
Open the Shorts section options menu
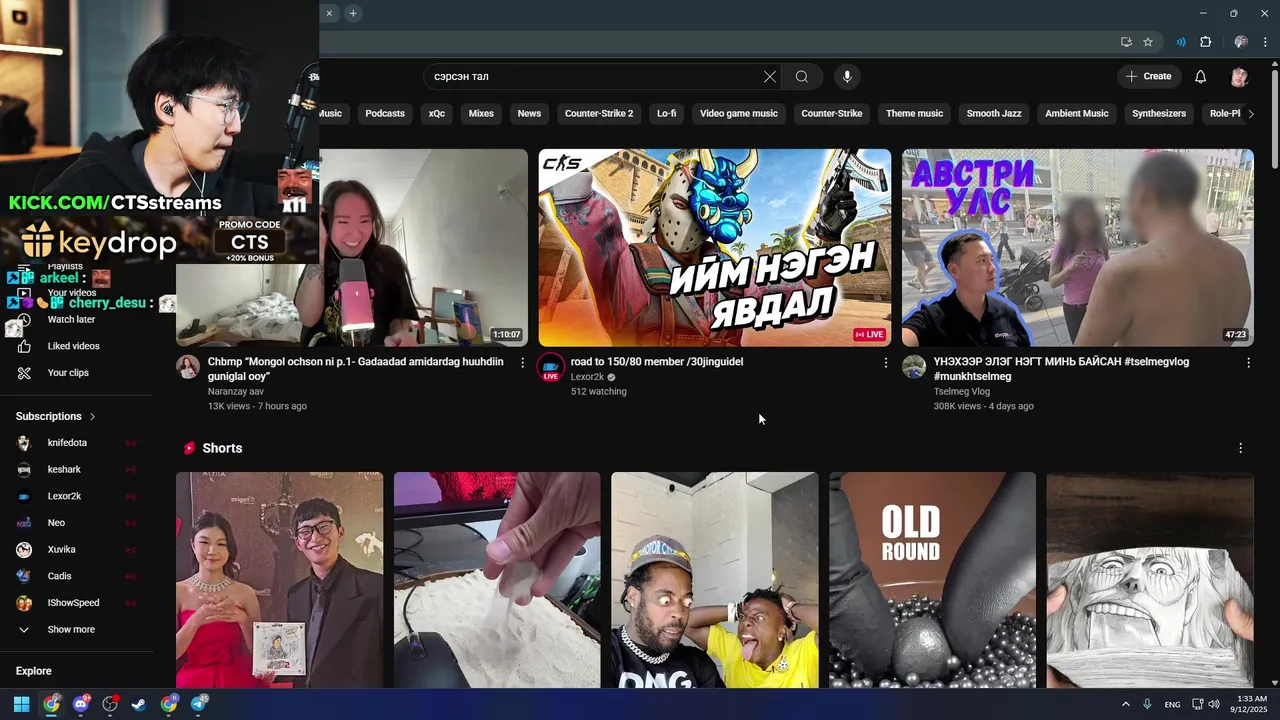click(1241, 448)
